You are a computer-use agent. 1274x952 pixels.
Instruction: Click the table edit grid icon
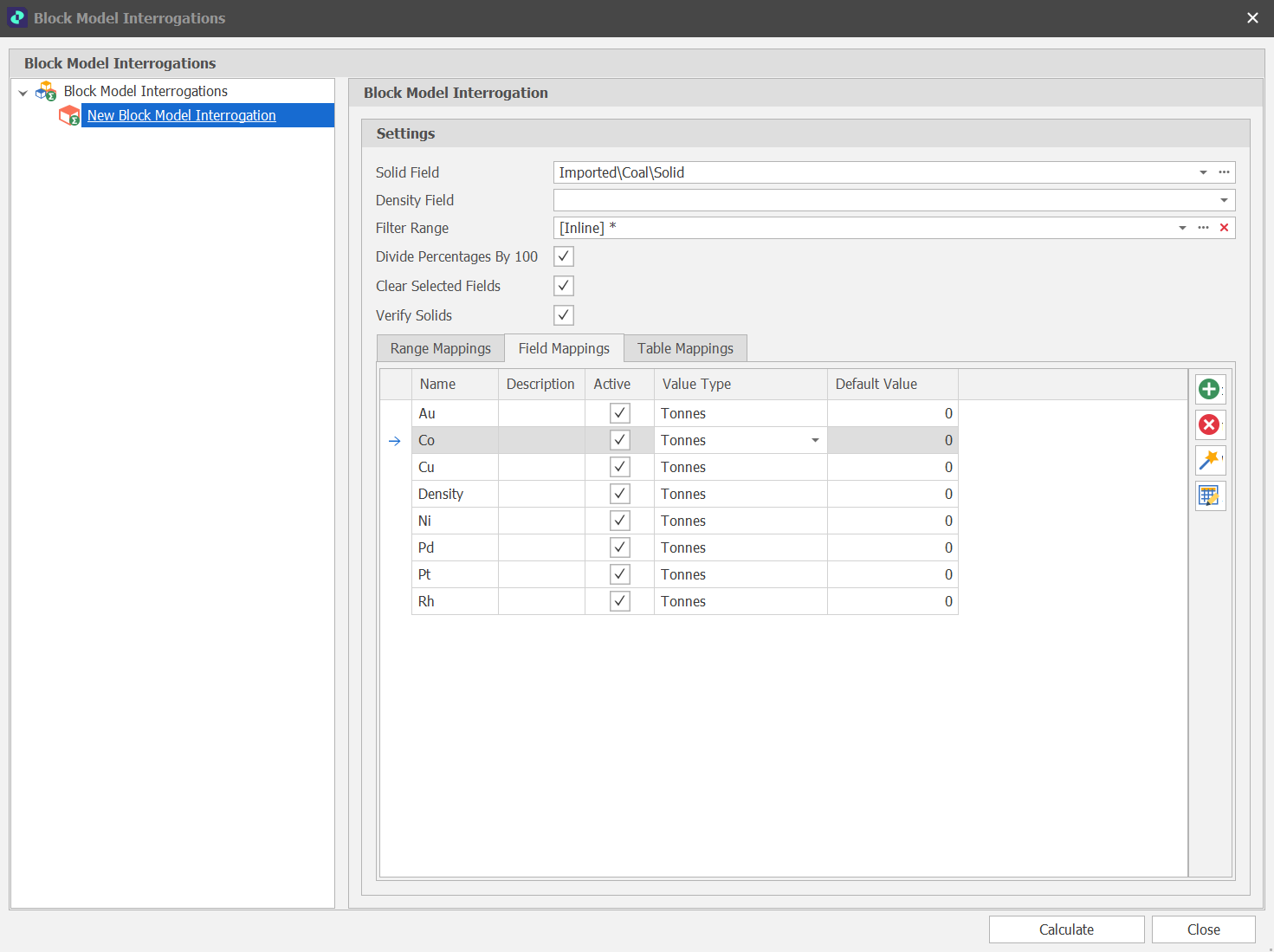click(1209, 495)
